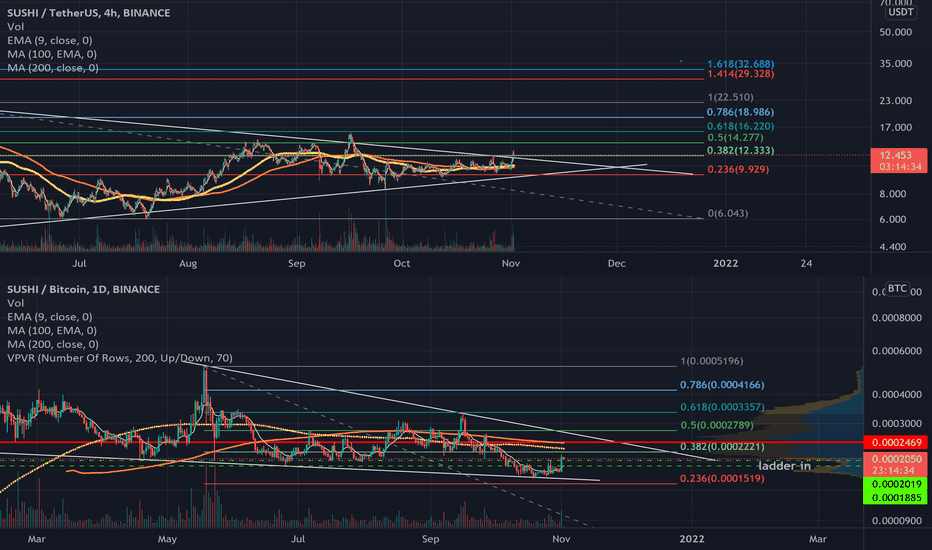
Task: Click the 2022 label on the Bitcoin chart time axis
Action: 692,539
